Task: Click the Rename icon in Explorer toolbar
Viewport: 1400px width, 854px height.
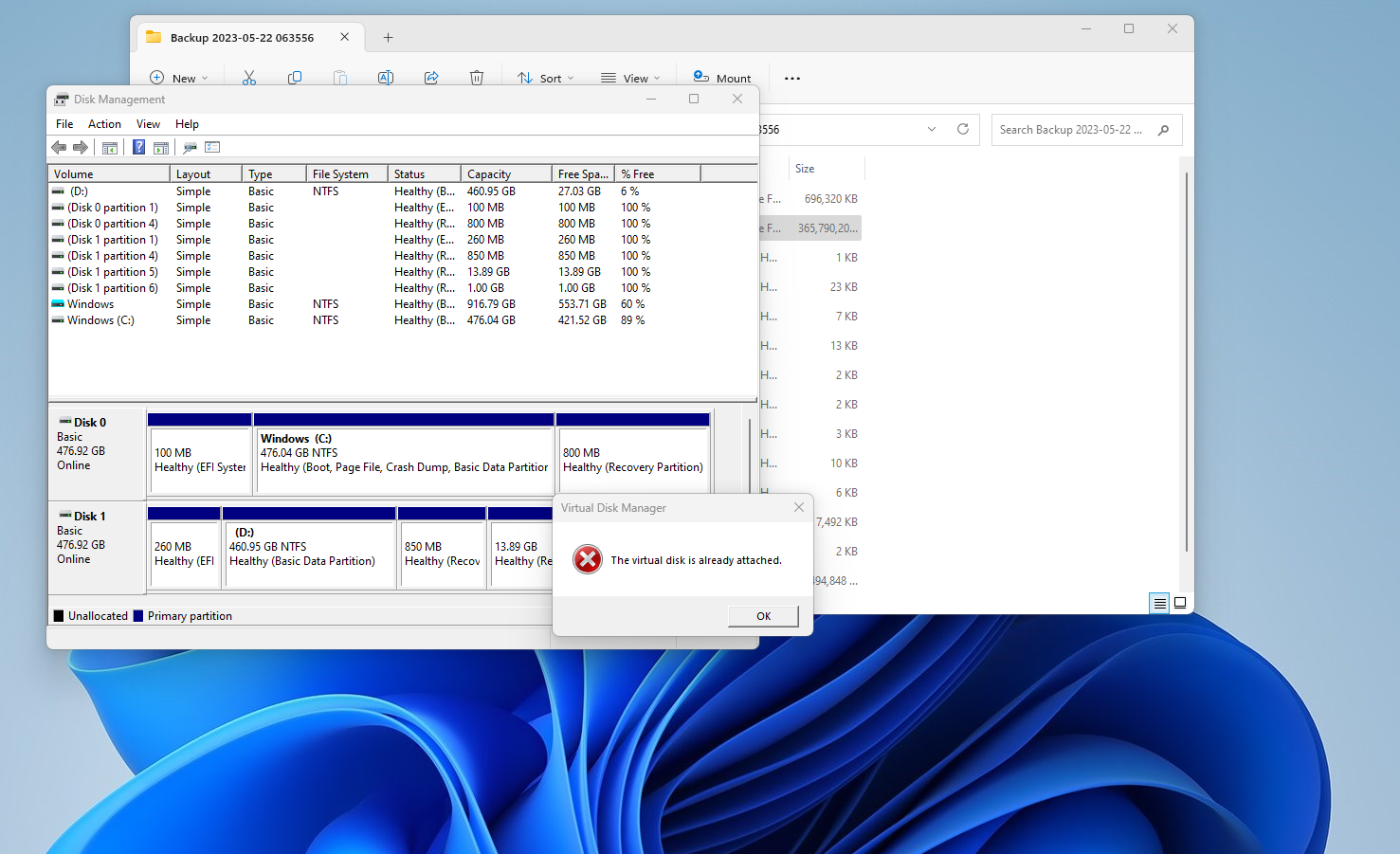Action: 386,78
